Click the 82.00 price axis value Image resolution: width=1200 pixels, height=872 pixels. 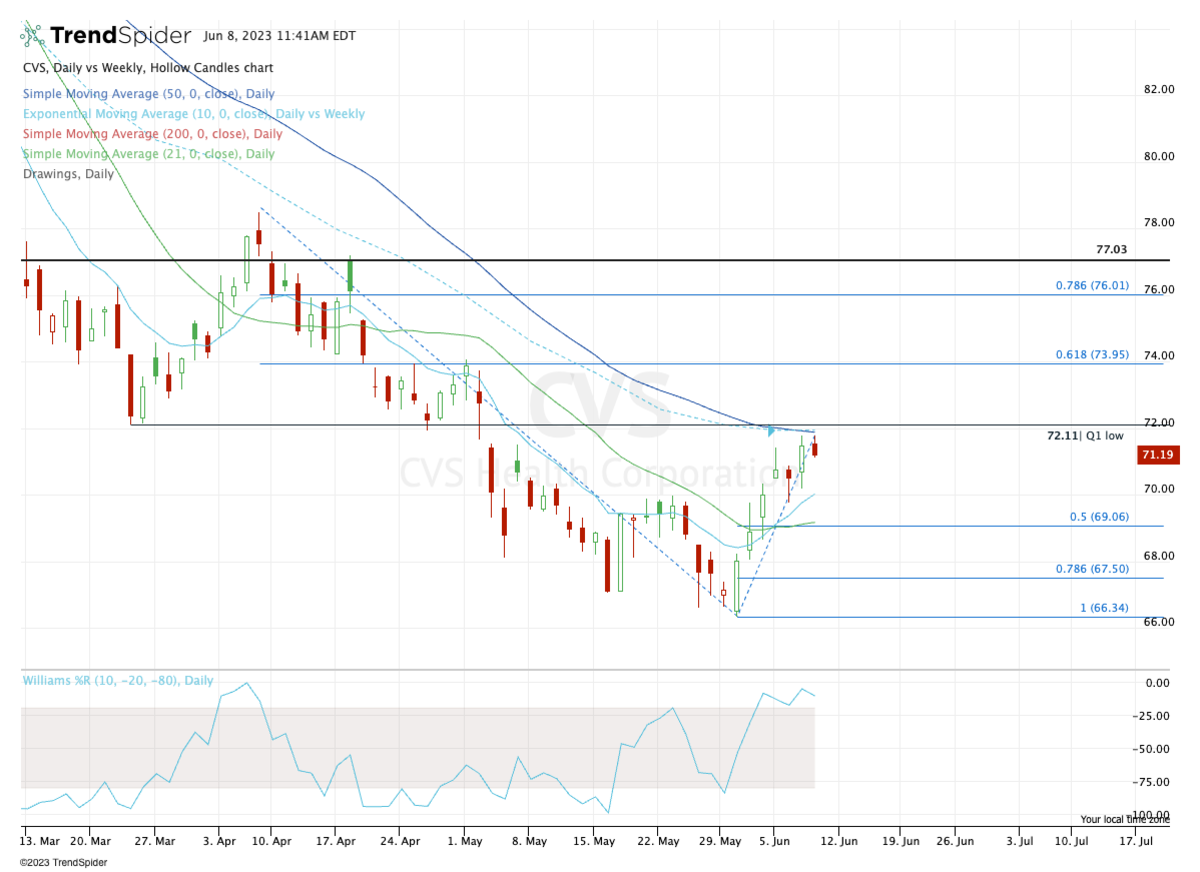pos(1159,89)
